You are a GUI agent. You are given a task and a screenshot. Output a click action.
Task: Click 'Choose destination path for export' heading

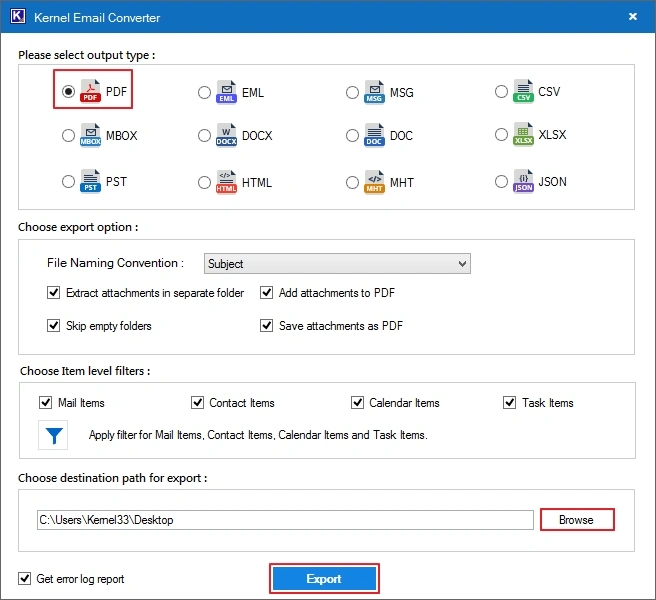pos(113,478)
